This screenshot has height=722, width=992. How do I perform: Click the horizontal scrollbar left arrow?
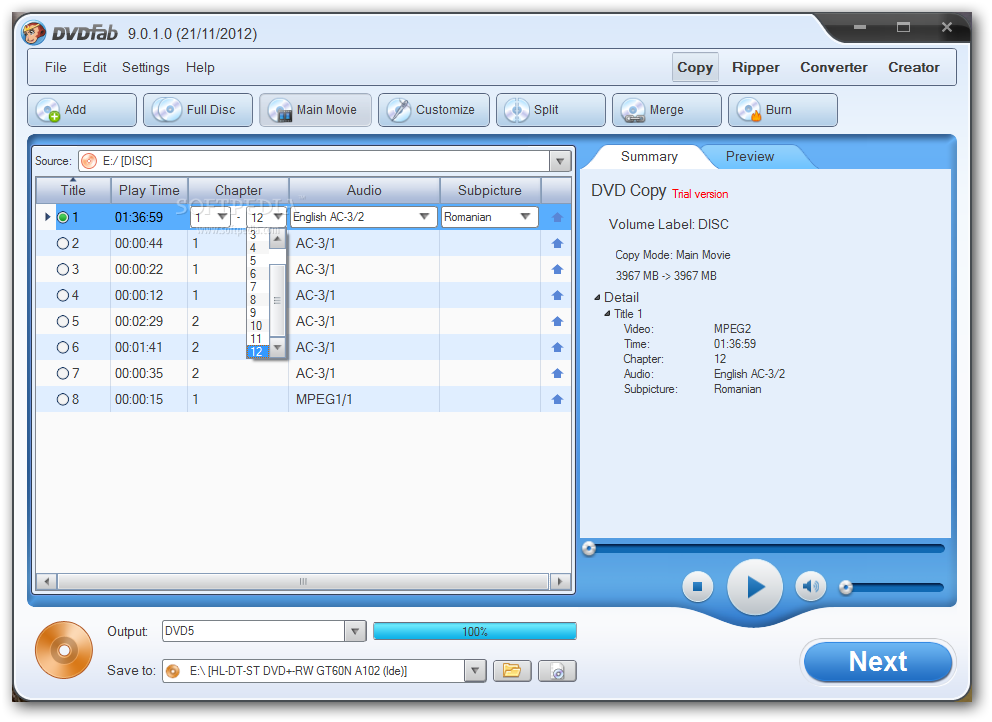pyautogui.click(x=46, y=581)
